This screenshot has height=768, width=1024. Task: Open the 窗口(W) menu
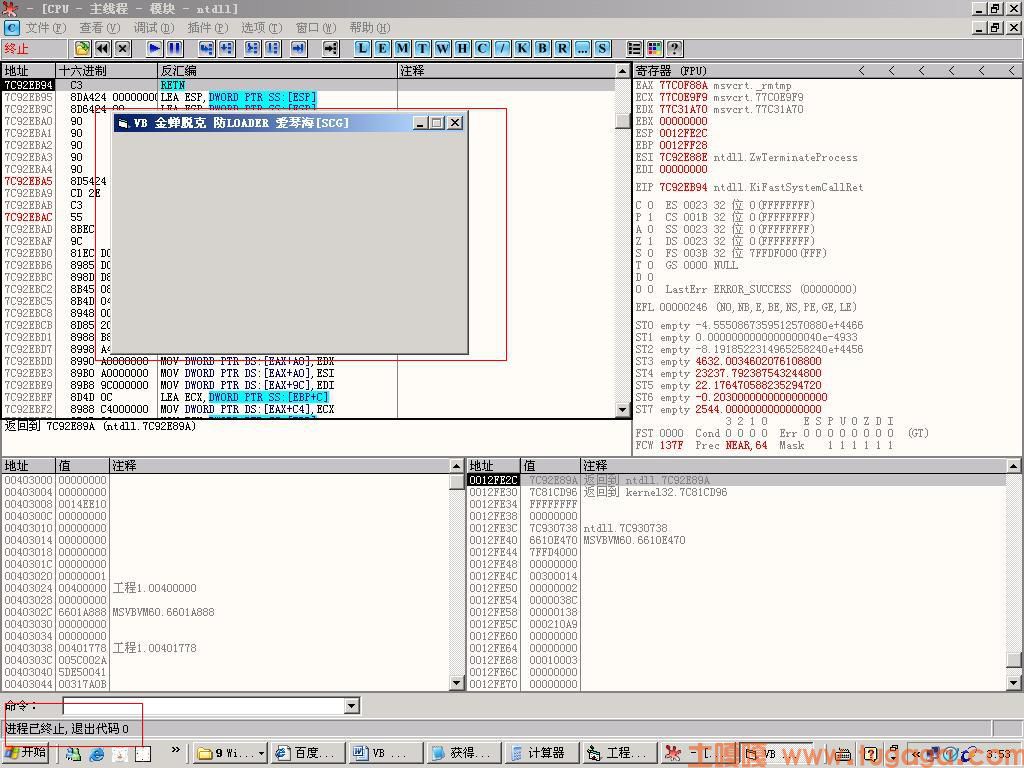[315, 27]
